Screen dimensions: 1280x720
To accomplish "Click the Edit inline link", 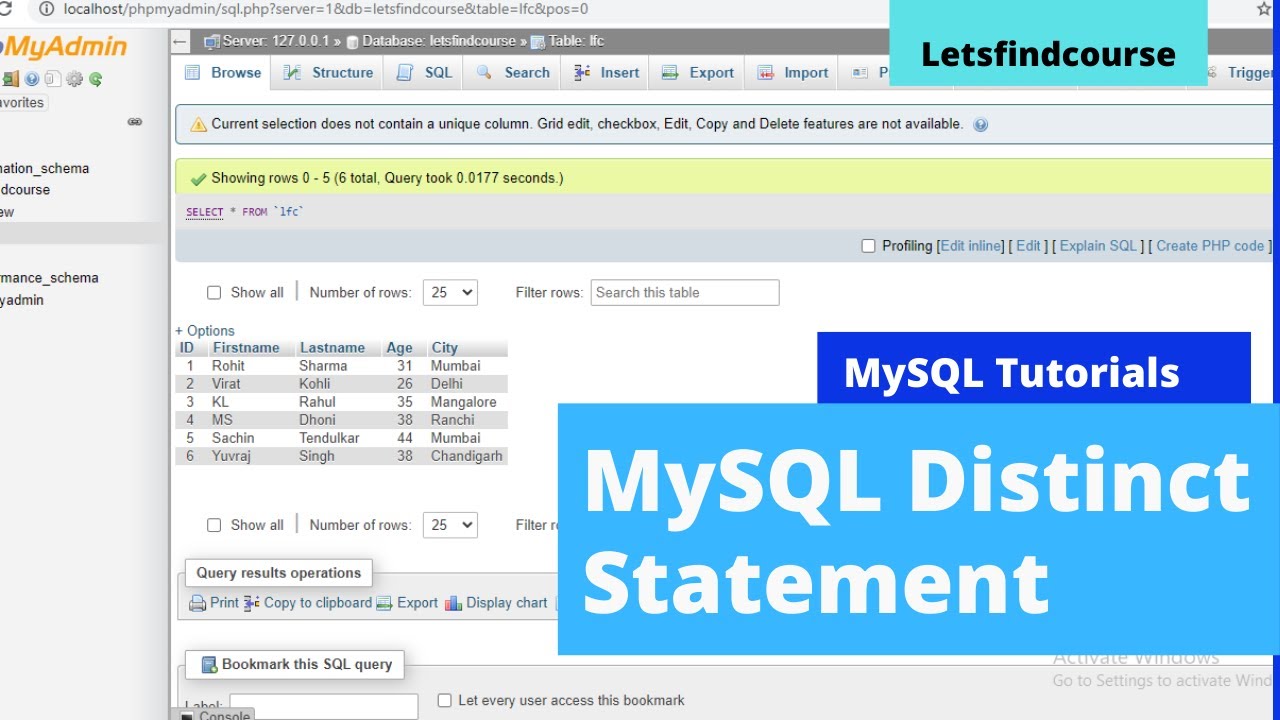I will coord(970,246).
